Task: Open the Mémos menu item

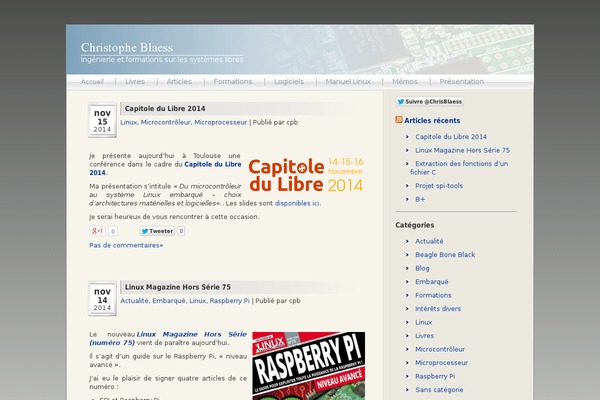Action: click(405, 82)
